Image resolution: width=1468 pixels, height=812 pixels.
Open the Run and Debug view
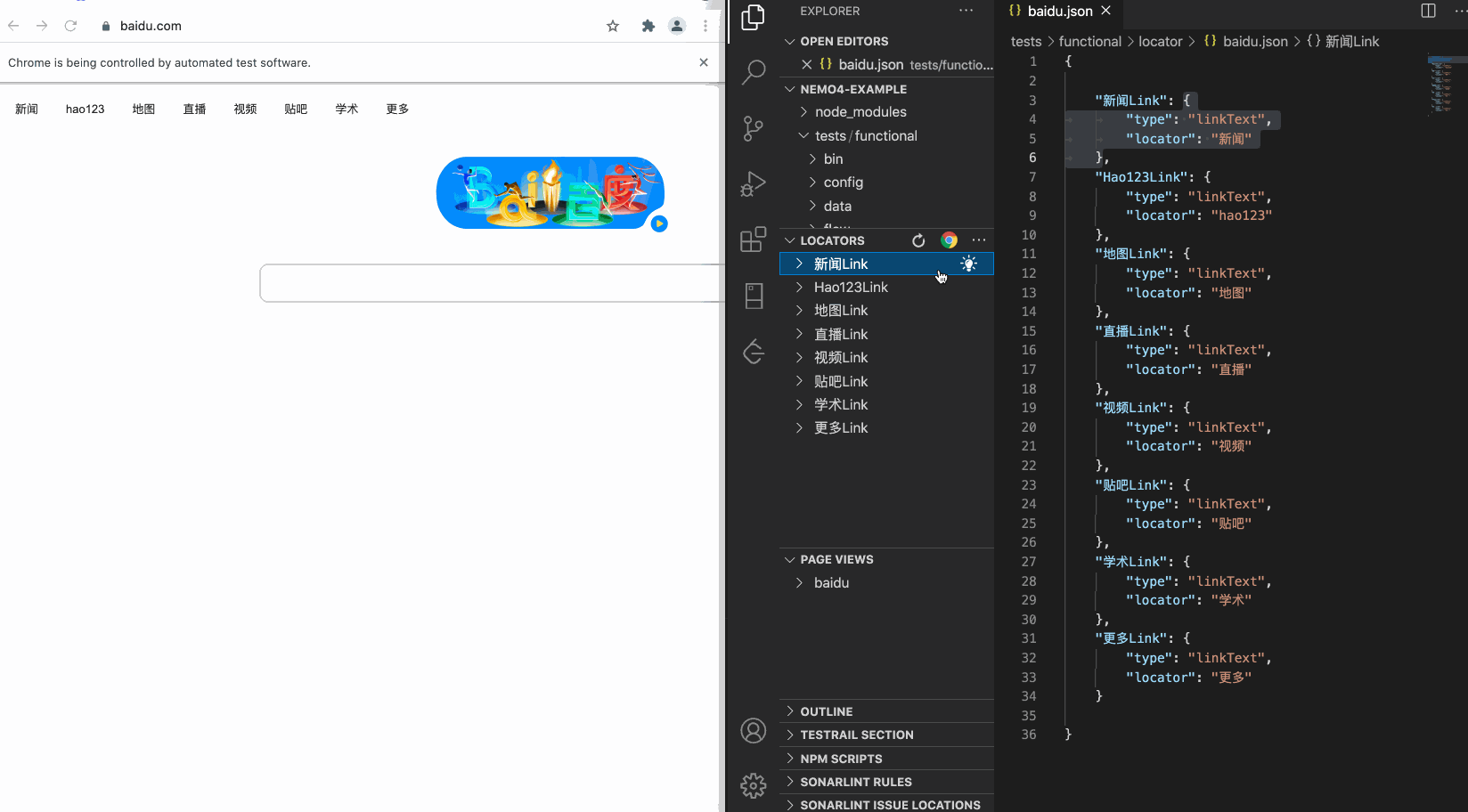754,183
